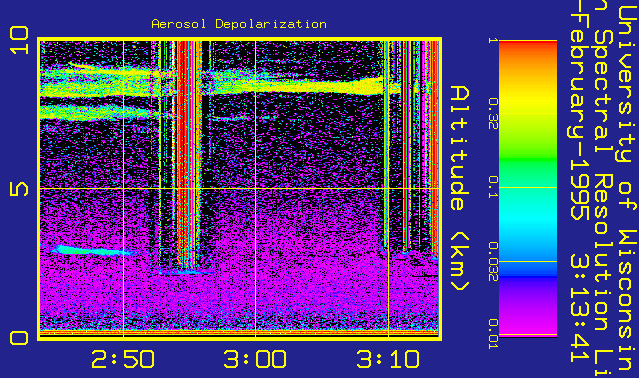Screen dimensions: 639x378
Task: Click the Aerosol Depolarization plot title
Action: (x=239, y=24)
